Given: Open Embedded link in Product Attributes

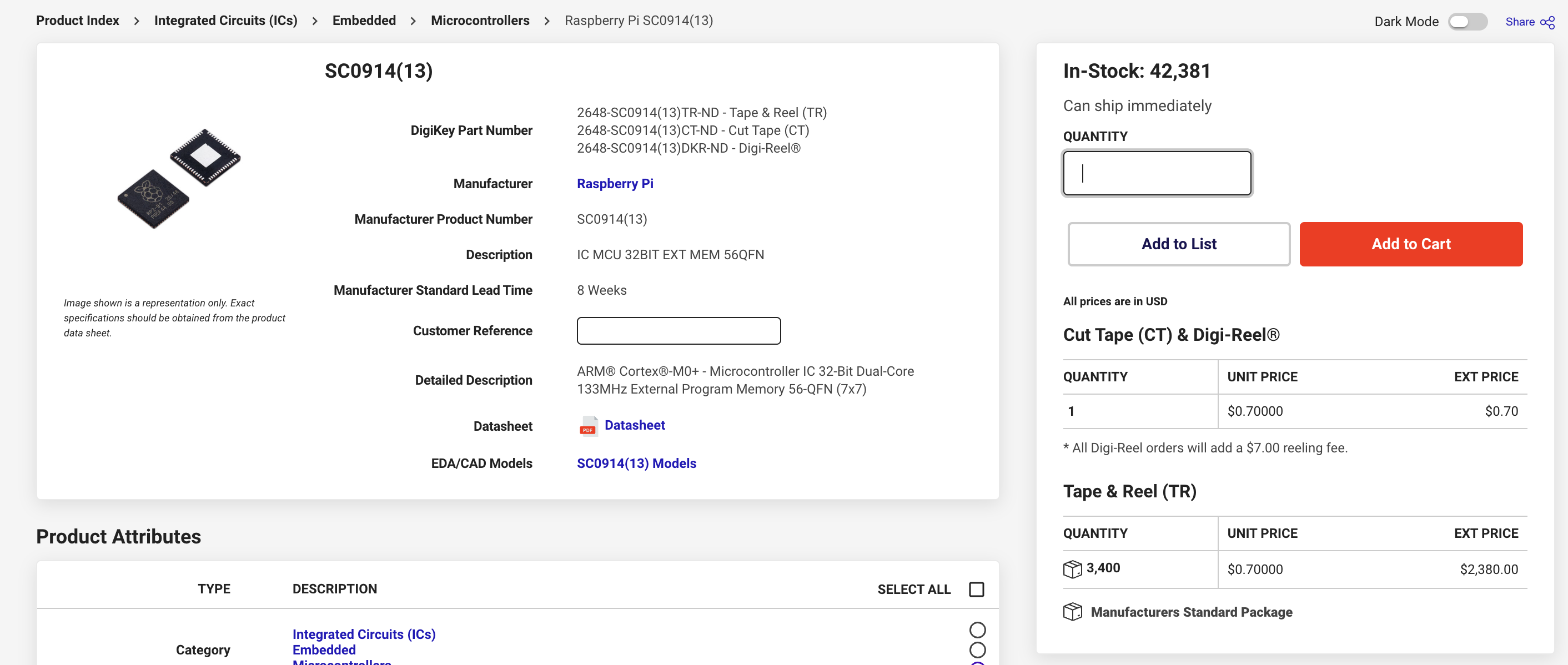Looking at the screenshot, I should [324, 650].
